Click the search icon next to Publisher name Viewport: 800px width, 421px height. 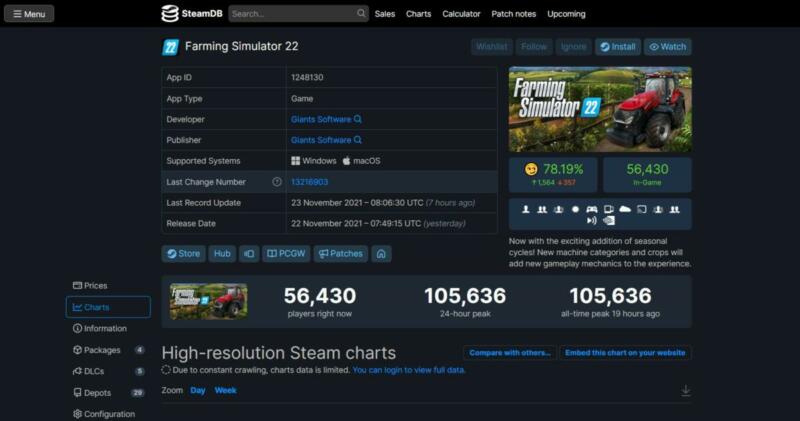pyautogui.click(x=358, y=140)
